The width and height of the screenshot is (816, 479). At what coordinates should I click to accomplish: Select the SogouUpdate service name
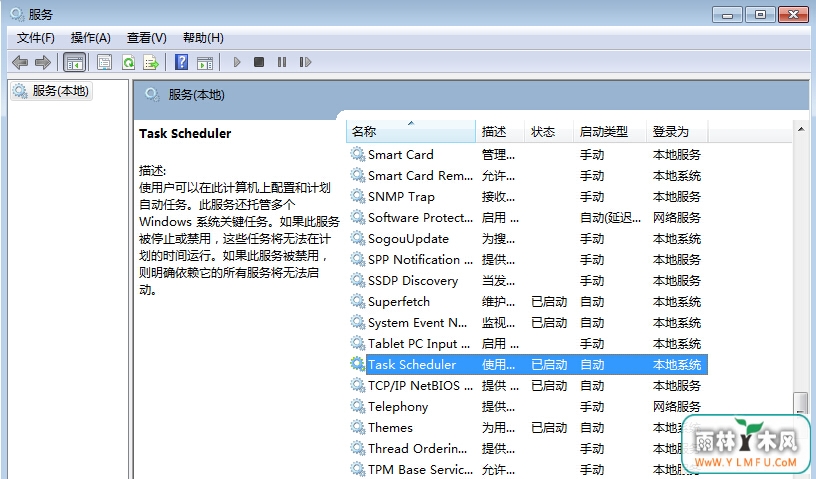(408, 239)
